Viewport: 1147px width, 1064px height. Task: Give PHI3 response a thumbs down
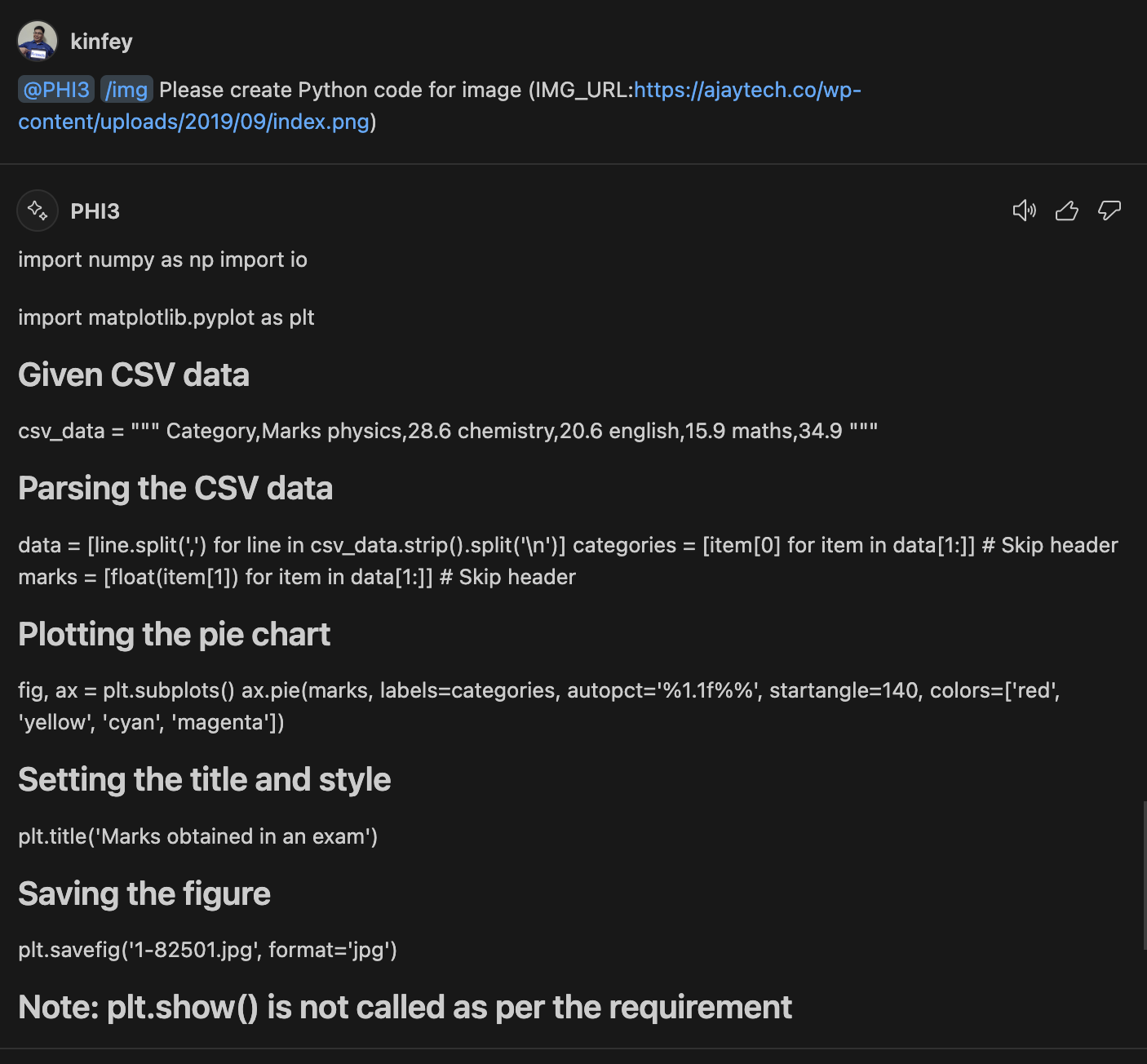tap(1109, 211)
